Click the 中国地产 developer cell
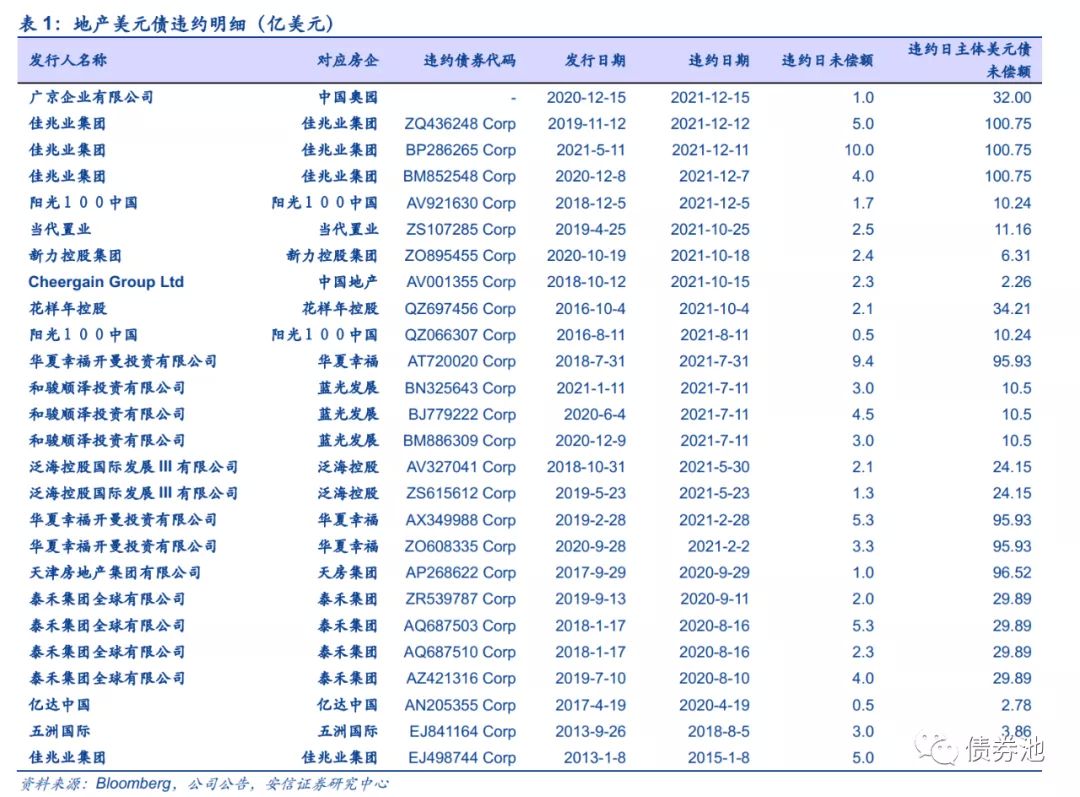The height and width of the screenshot is (797, 1080). [x=348, y=282]
